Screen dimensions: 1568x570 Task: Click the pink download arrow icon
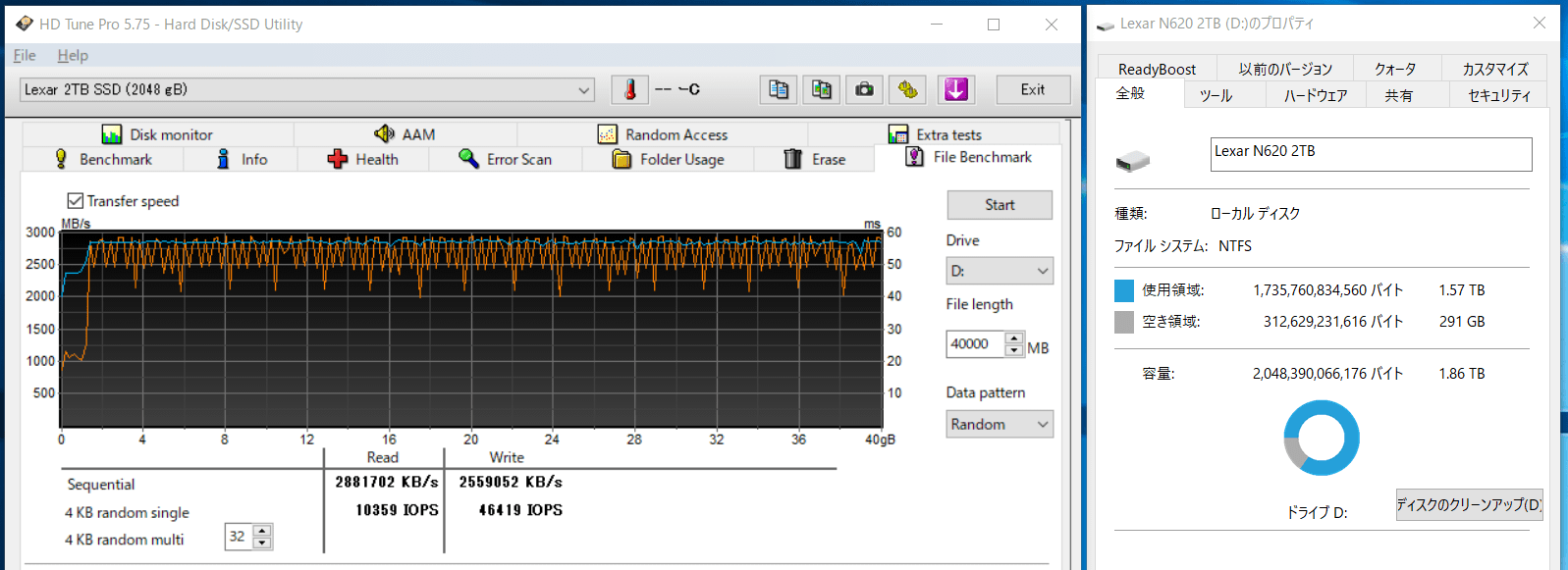coord(955,89)
